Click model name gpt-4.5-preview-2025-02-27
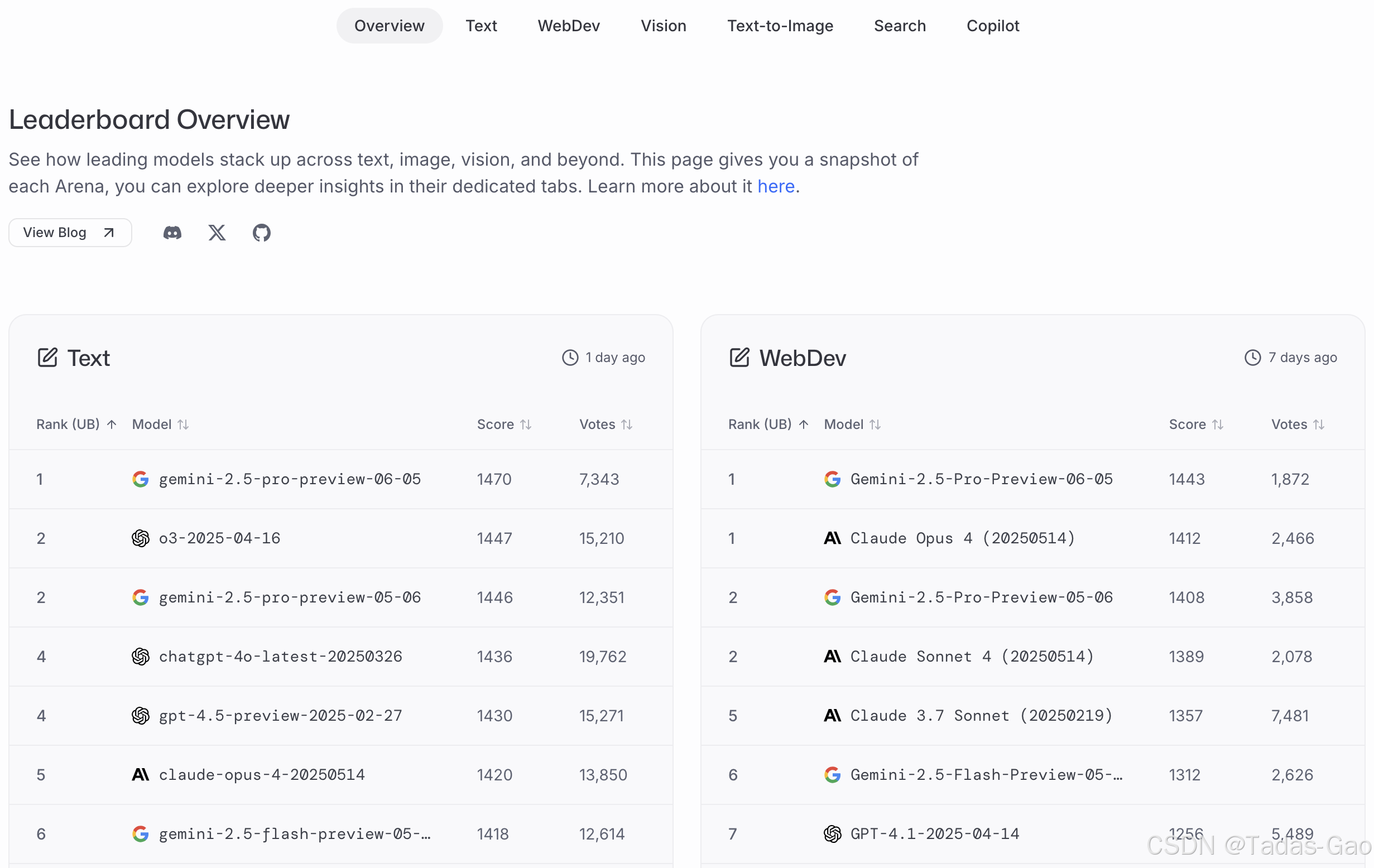Image resolution: width=1374 pixels, height=868 pixels. (x=280, y=716)
